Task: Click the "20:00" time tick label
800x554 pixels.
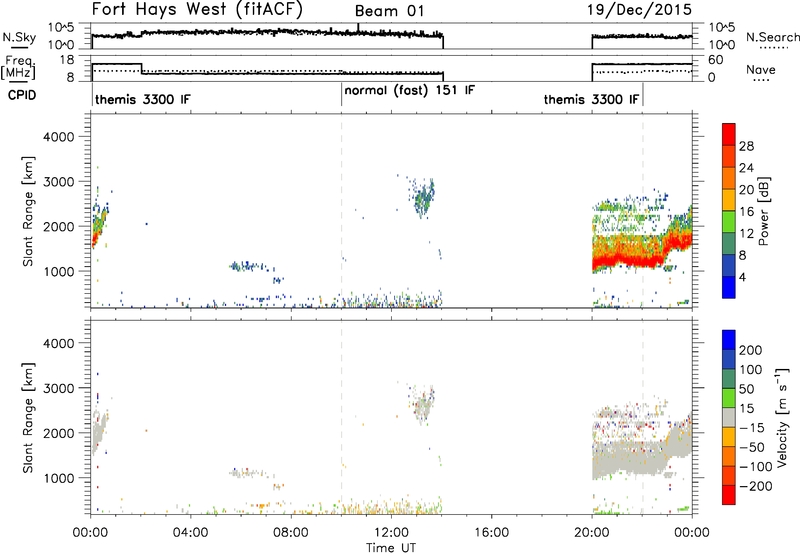Action: pos(591,533)
